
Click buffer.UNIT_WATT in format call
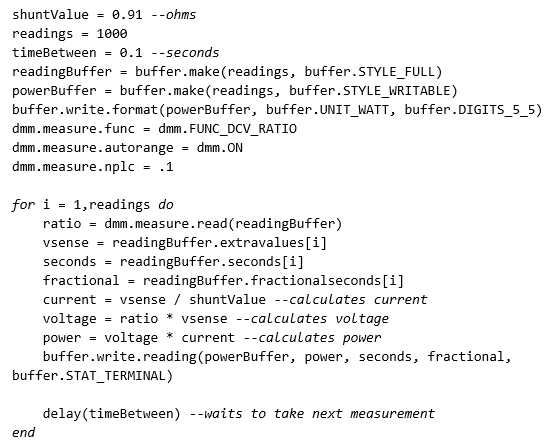327,110
